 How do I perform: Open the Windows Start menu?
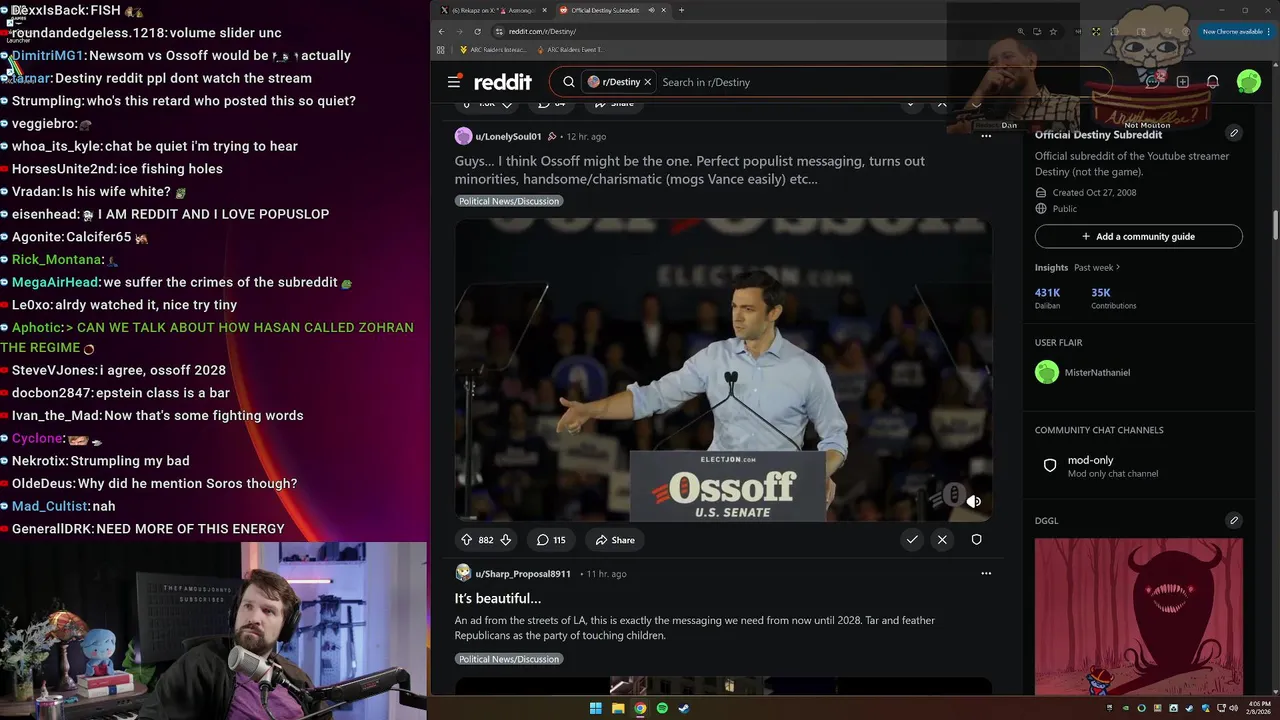tap(596, 708)
